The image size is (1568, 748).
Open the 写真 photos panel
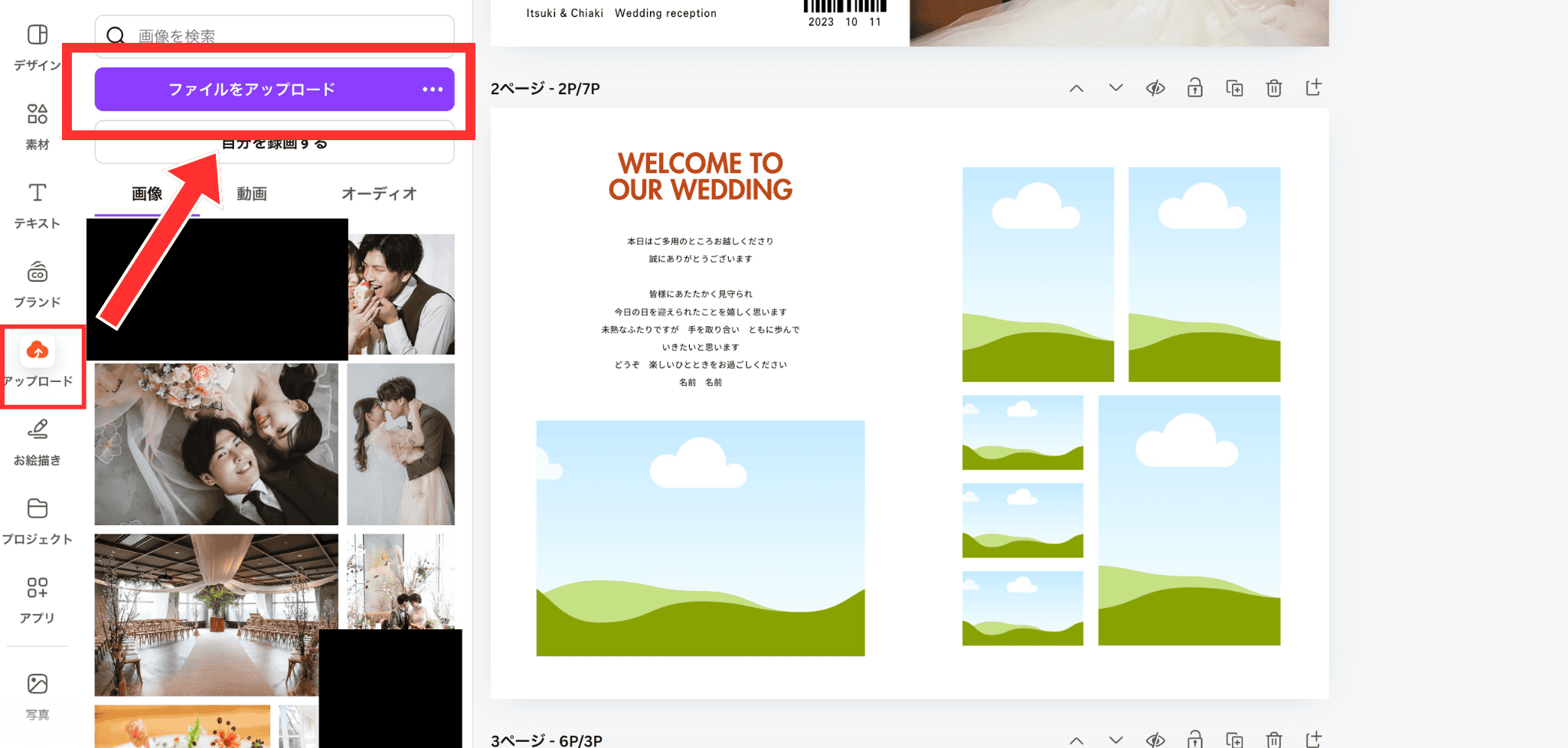pyautogui.click(x=37, y=695)
